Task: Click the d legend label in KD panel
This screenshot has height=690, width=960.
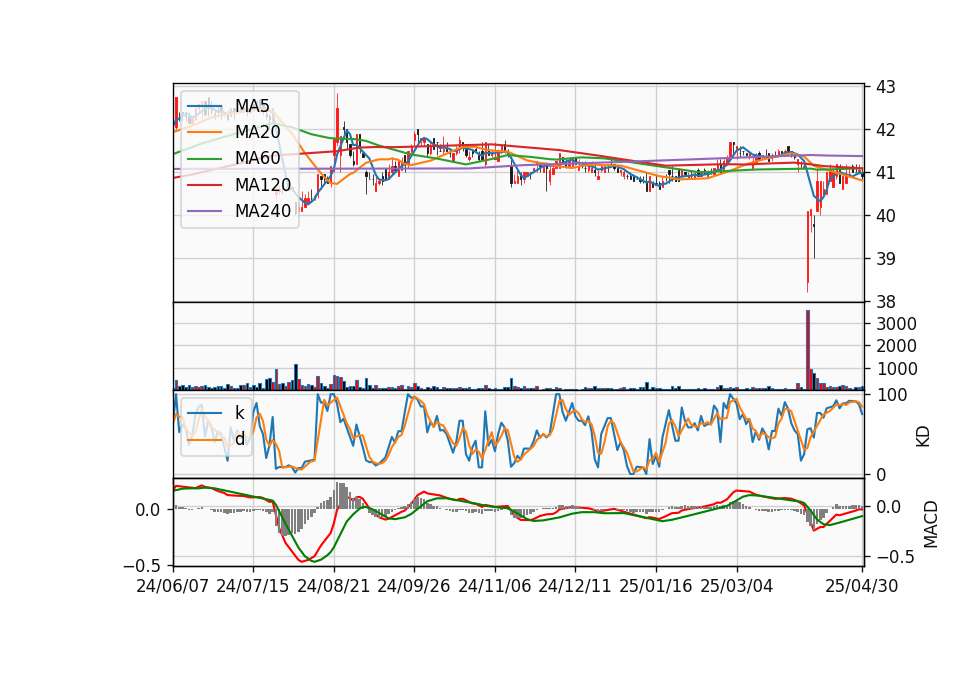Action: [240, 438]
